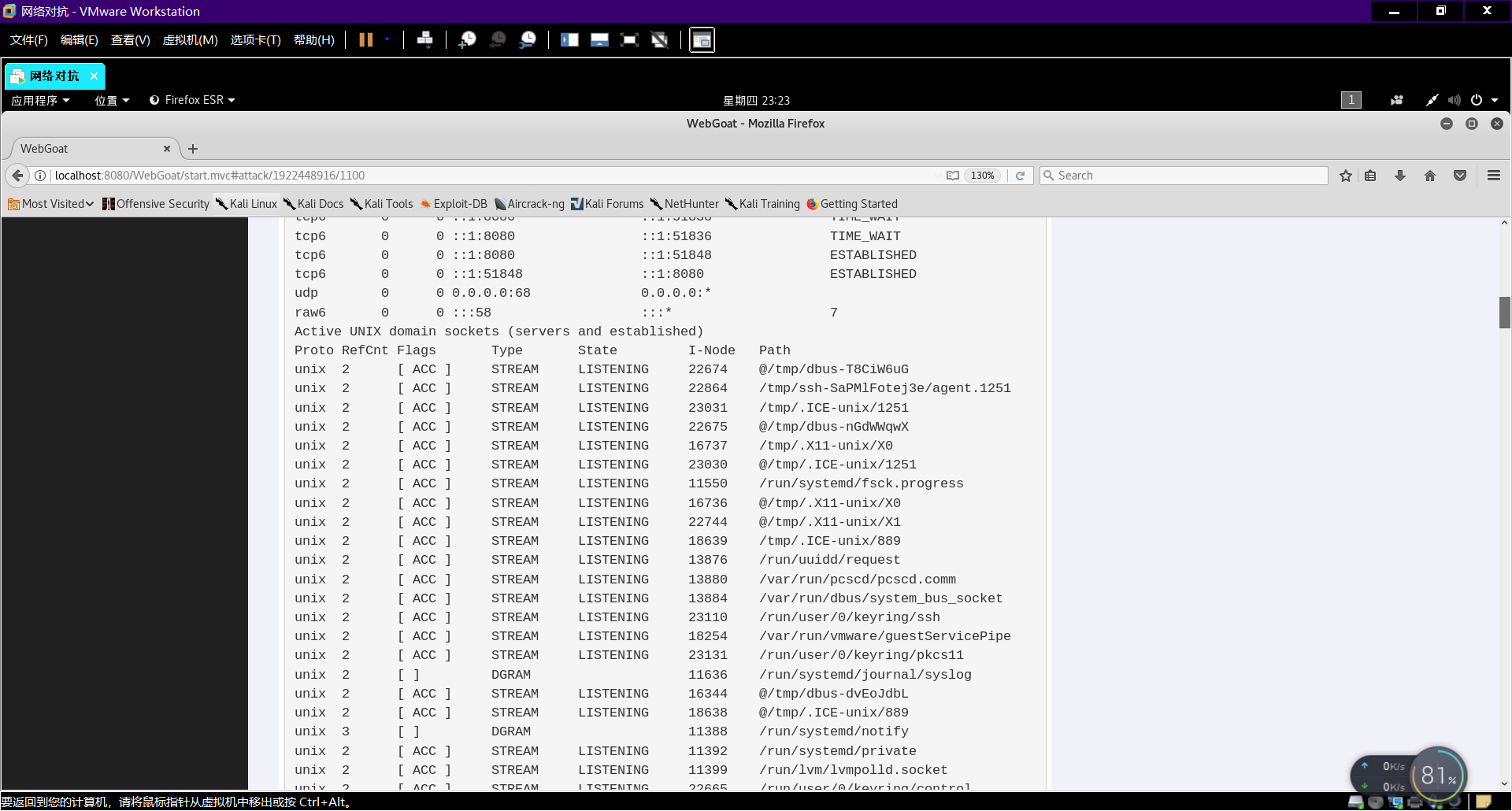Click workspace indicator 1 in the top bar
This screenshot has height=811, width=1512.
point(1351,100)
